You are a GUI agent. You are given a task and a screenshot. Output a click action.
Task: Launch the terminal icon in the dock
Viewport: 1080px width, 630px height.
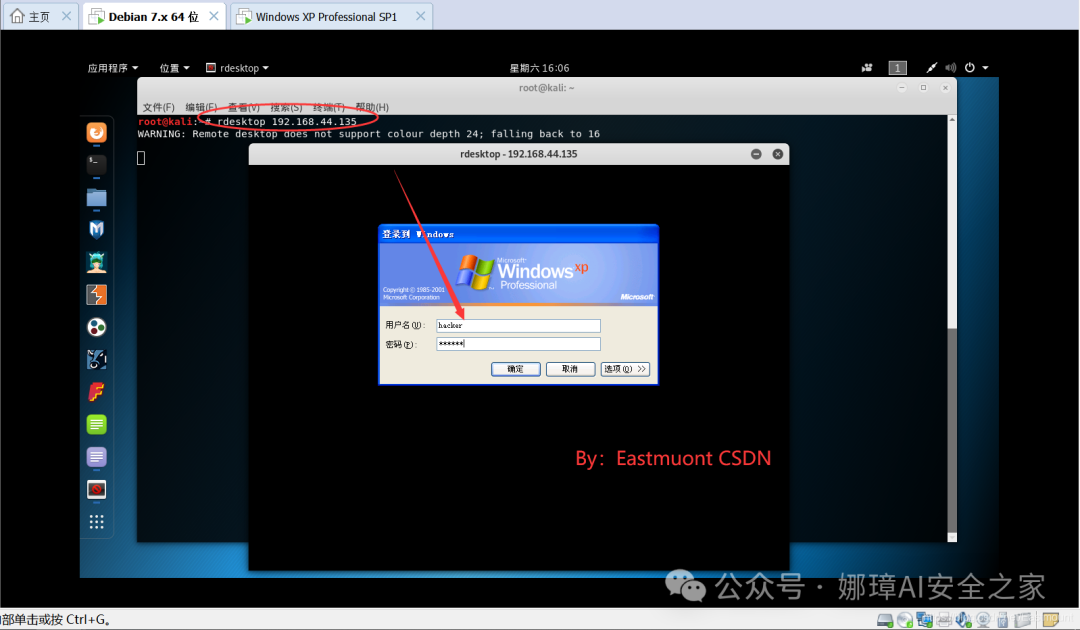(x=96, y=164)
